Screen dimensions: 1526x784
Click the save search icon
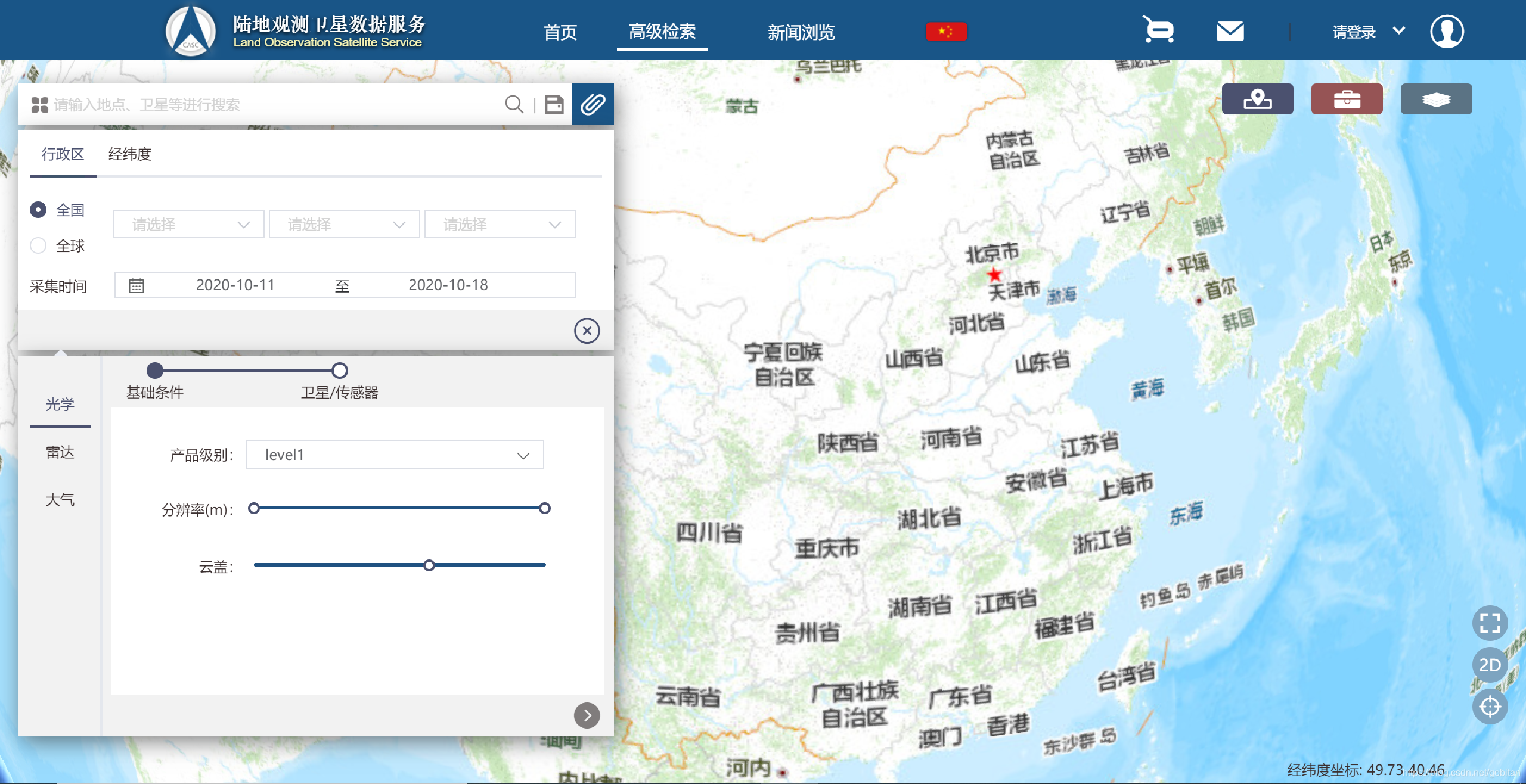tap(554, 104)
